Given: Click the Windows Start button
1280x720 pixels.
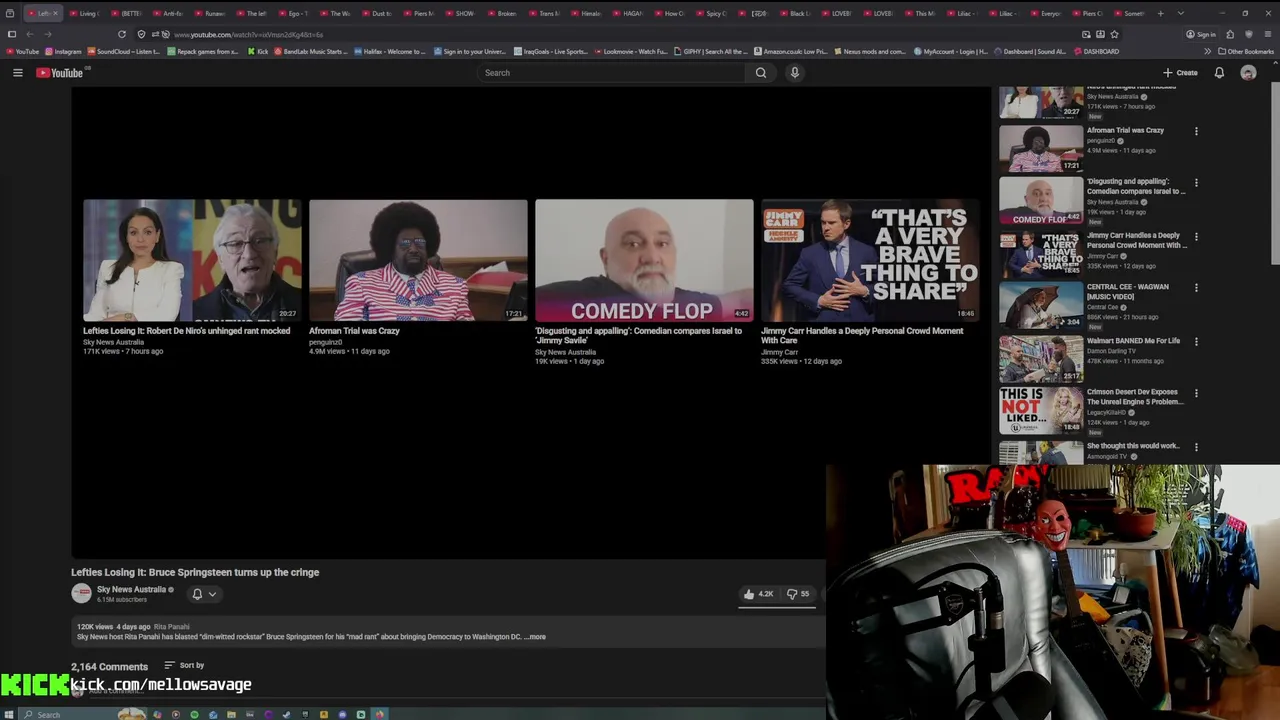Looking at the screenshot, I should (11, 714).
